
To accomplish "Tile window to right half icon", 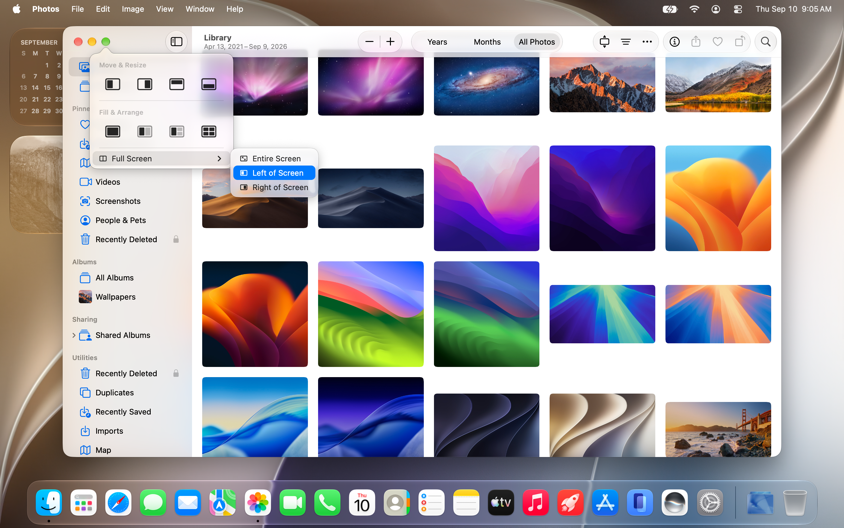I will [x=145, y=84].
